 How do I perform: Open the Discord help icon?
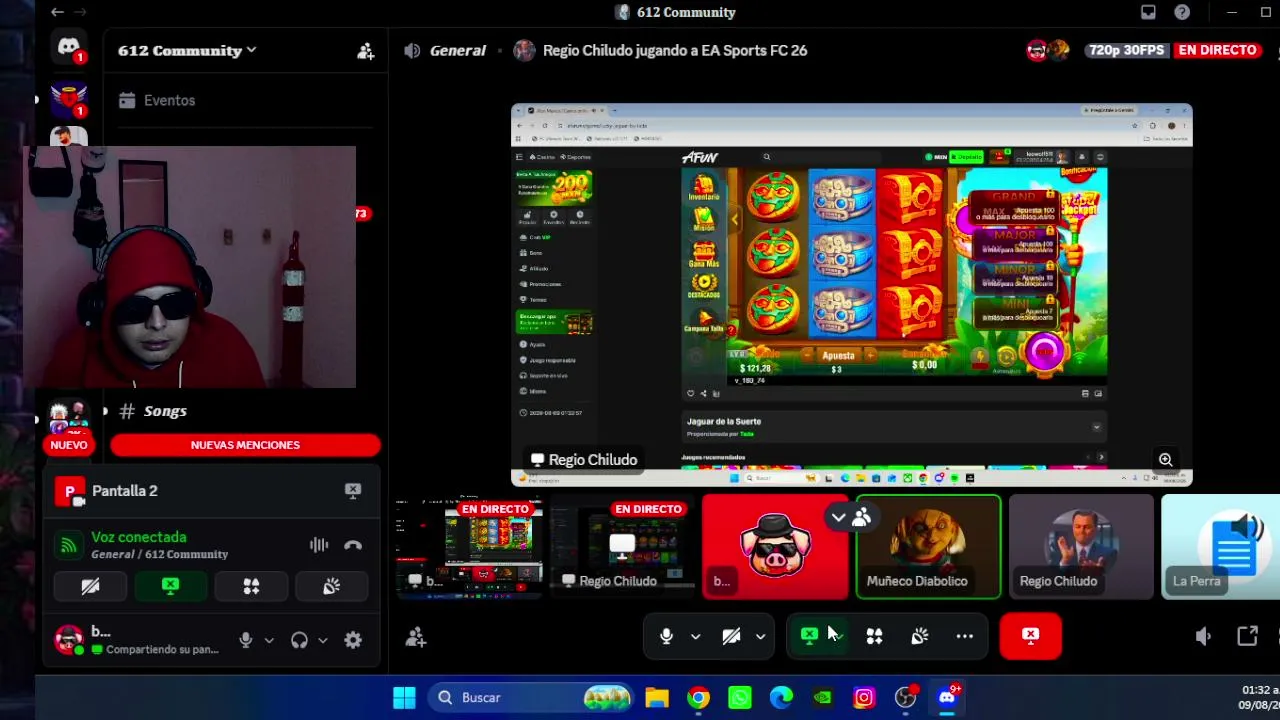point(1182,12)
